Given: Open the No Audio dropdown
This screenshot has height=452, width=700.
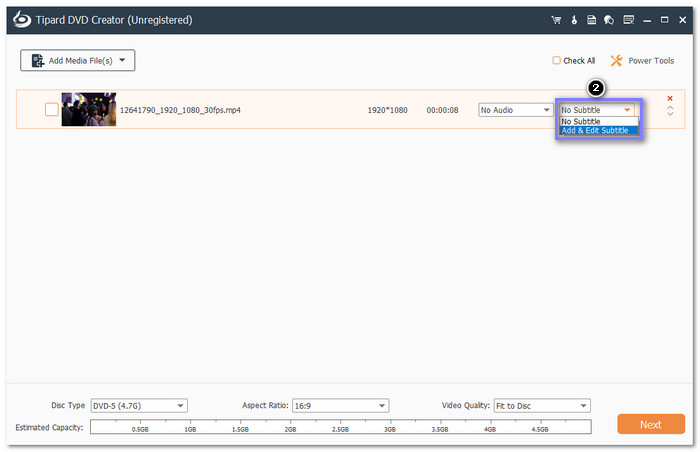Looking at the screenshot, I should (515, 110).
